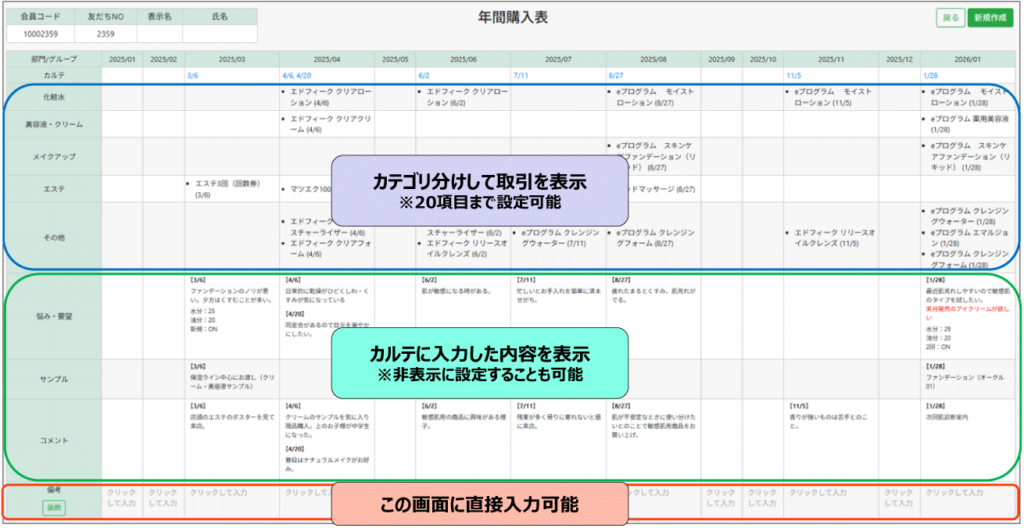Click the 備考 input field for 2025/03
1024x528 pixels.
pyautogui.click(x=230, y=494)
